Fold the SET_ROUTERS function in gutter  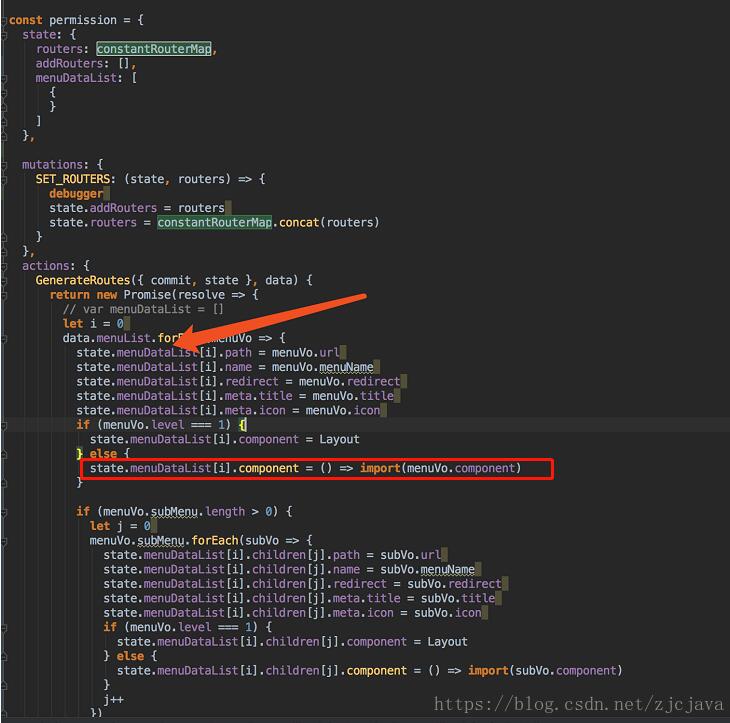(x=4, y=179)
